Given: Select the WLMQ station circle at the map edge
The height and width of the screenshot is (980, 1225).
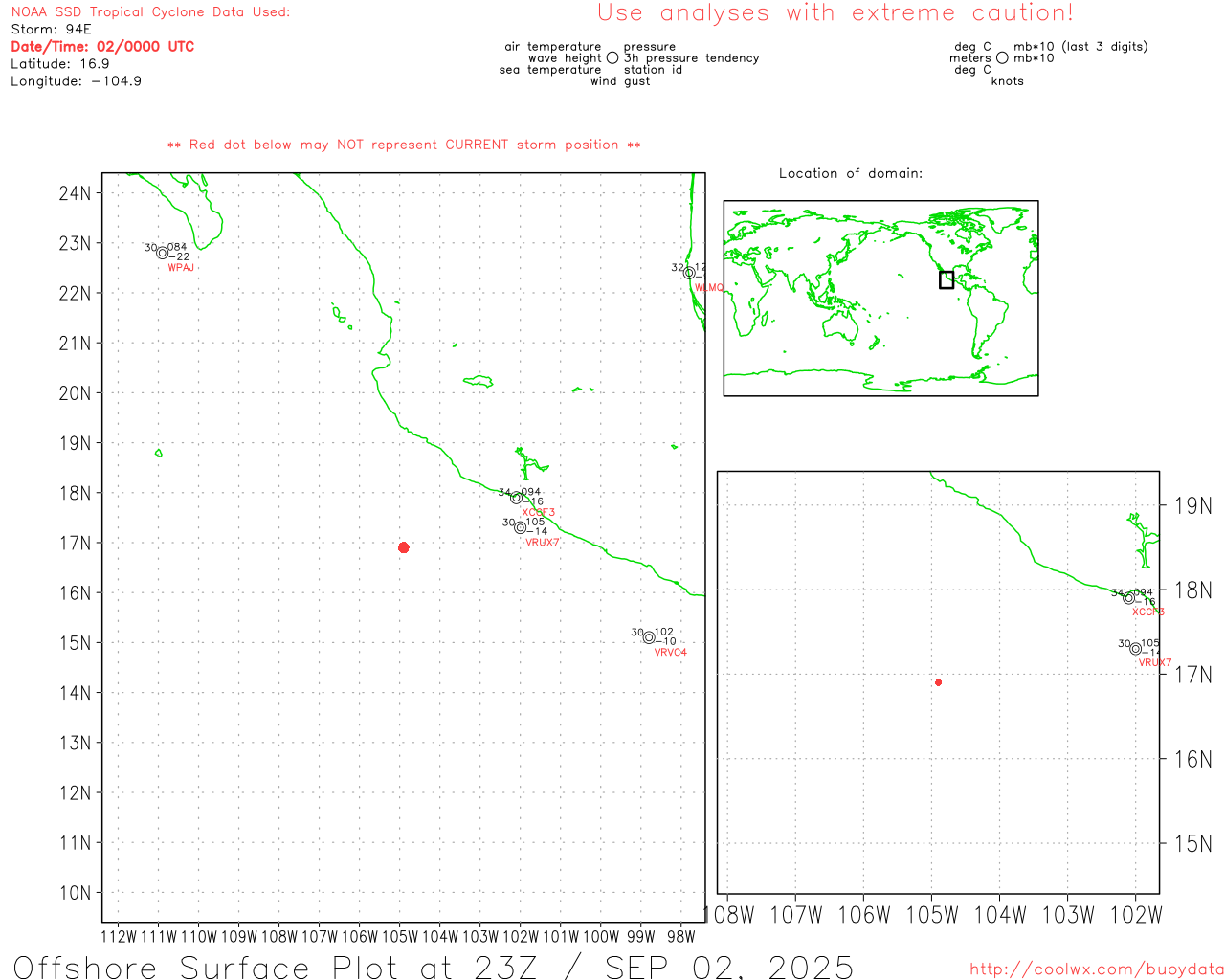Looking at the screenshot, I should pos(689,273).
